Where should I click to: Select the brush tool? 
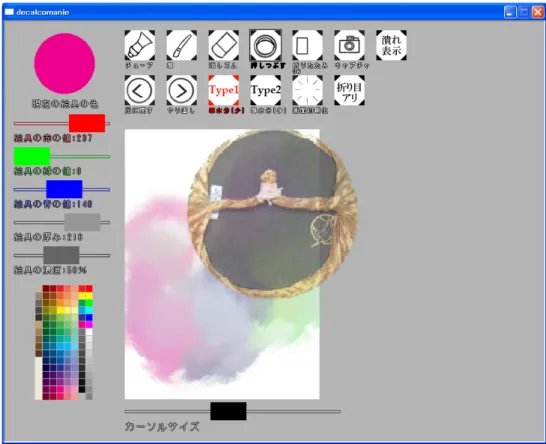point(182,45)
